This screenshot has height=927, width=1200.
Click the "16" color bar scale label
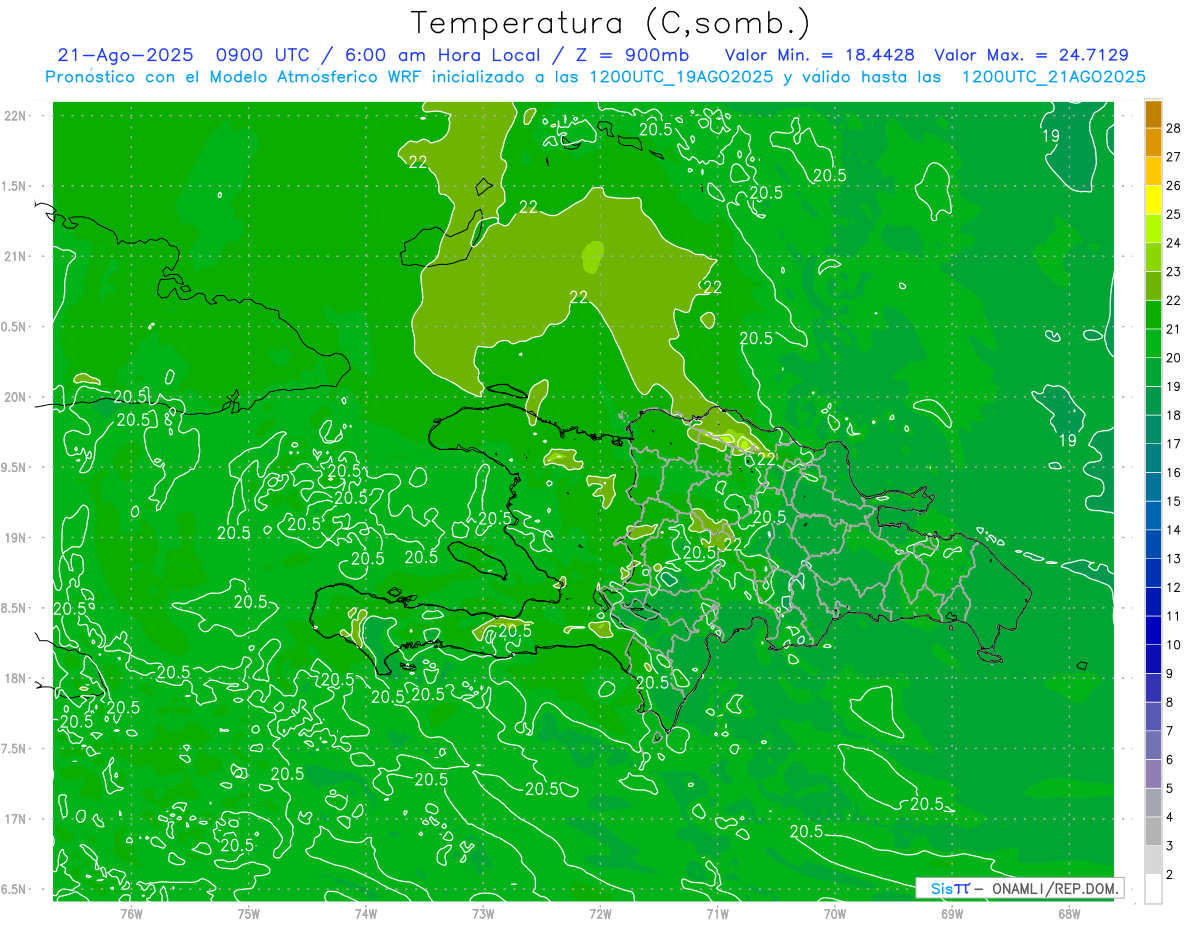pos(1174,472)
